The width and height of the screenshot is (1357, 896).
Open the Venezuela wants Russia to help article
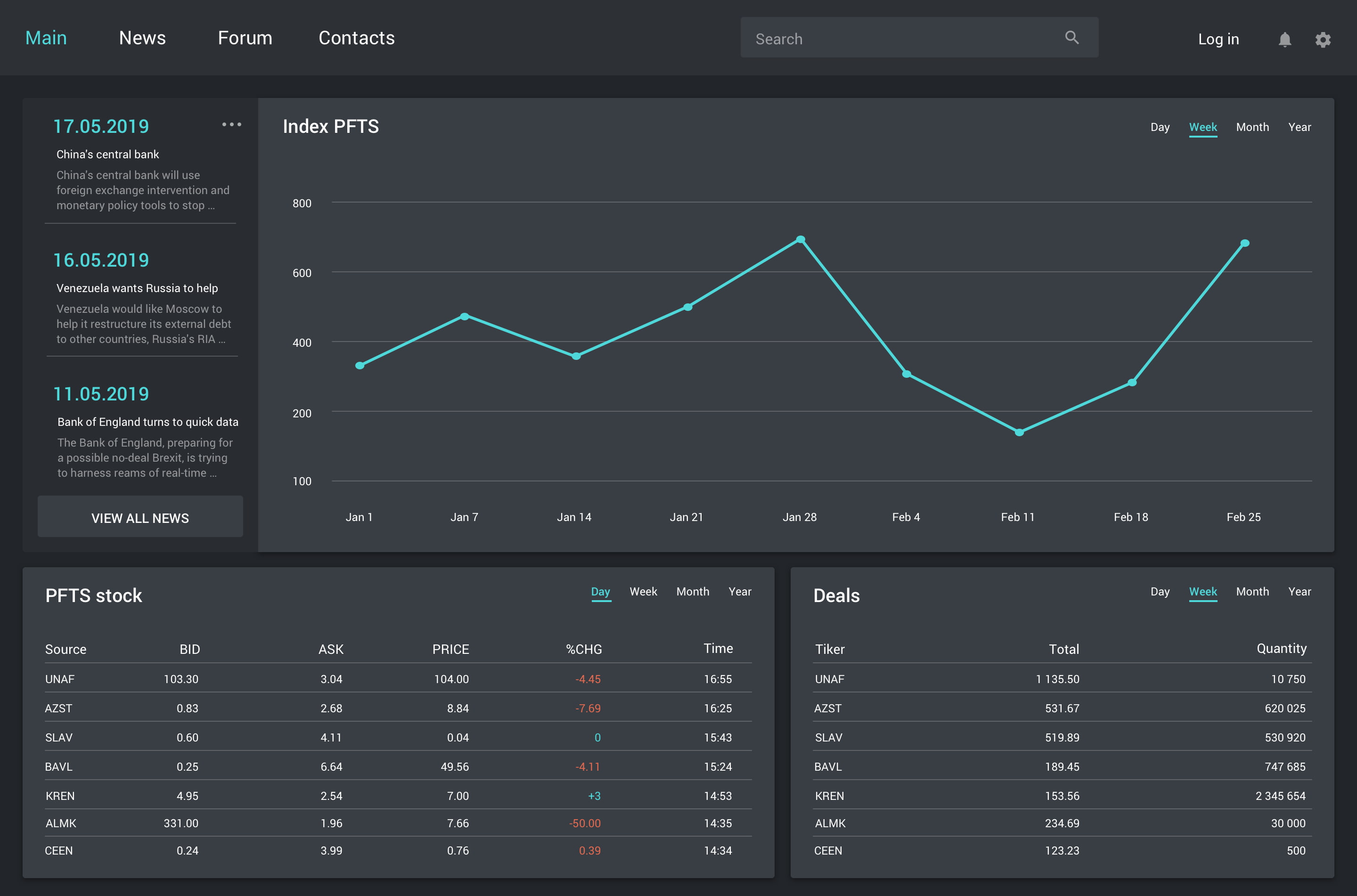(x=137, y=288)
